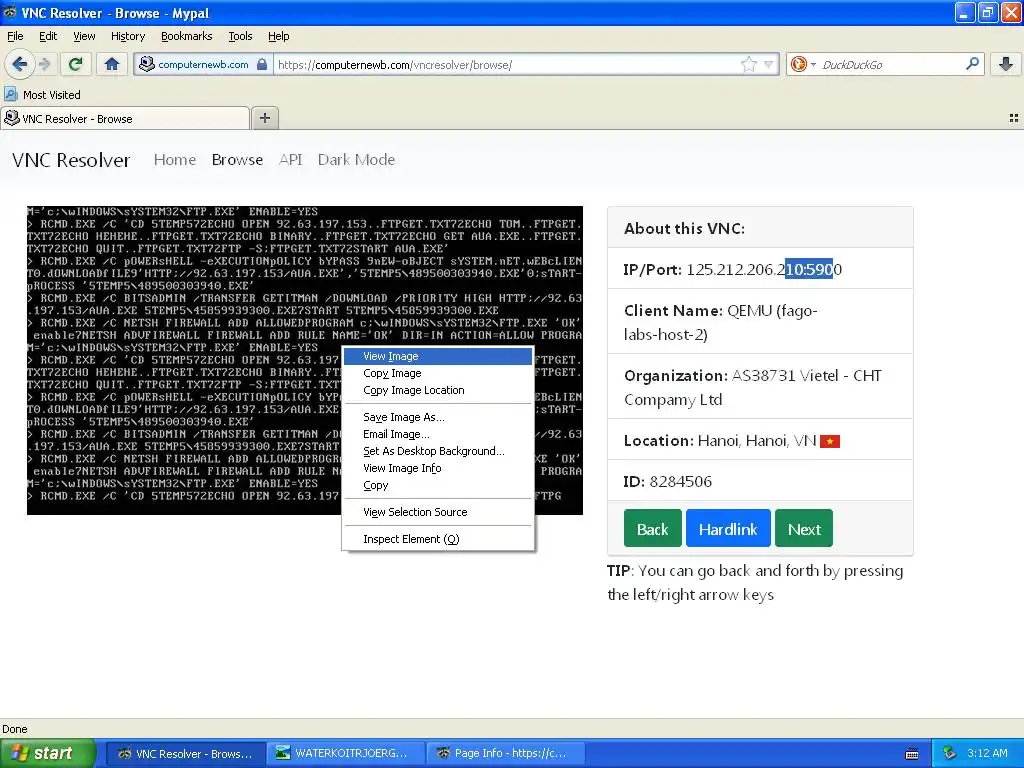This screenshot has width=1024, height=768.
Task: Toggle Dark Mode in the navbar
Action: (356, 159)
